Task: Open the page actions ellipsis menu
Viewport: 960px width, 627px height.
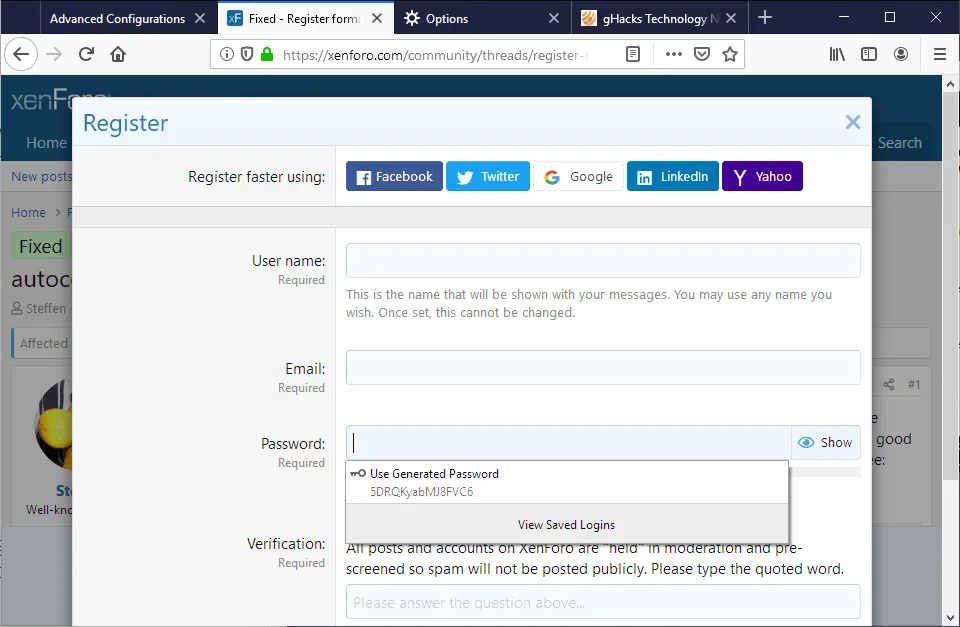Action: (675, 54)
